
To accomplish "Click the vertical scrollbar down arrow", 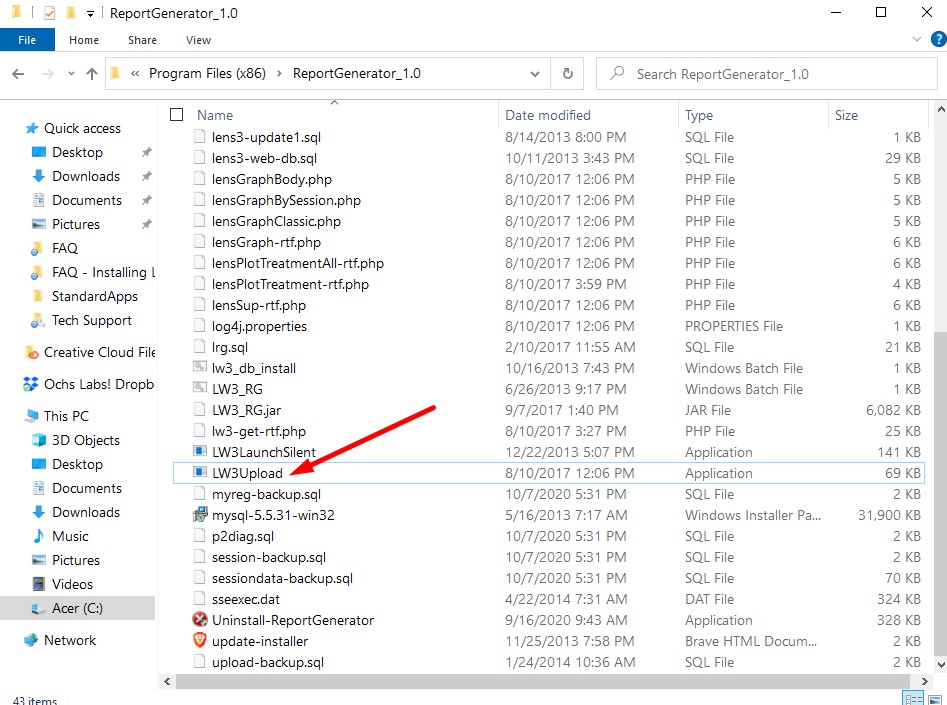I will [x=940, y=665].
